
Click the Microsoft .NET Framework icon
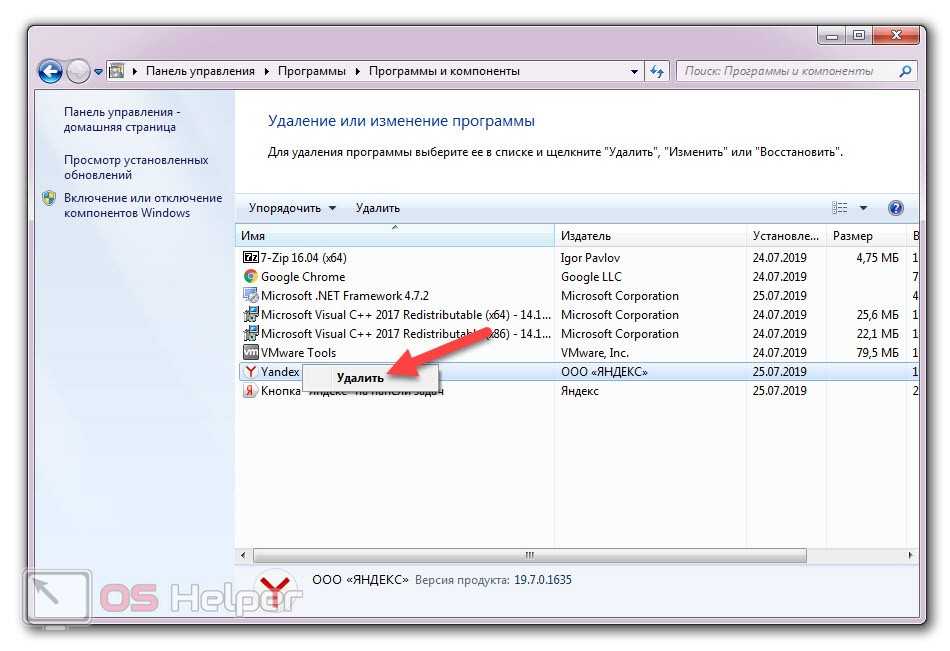point(250,296)
